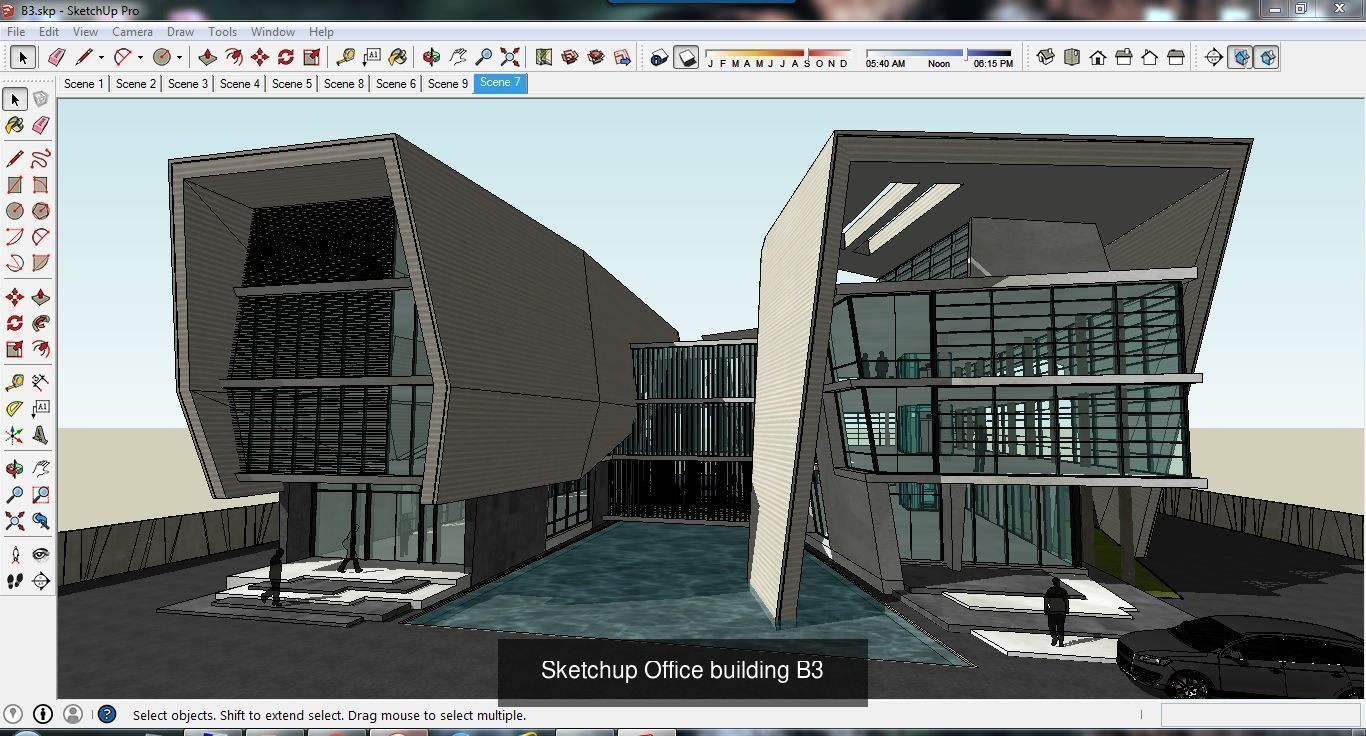Switch to Scene 8 tab
Viewport: 1366px width, 736px height.
click(x=343, y=84)
